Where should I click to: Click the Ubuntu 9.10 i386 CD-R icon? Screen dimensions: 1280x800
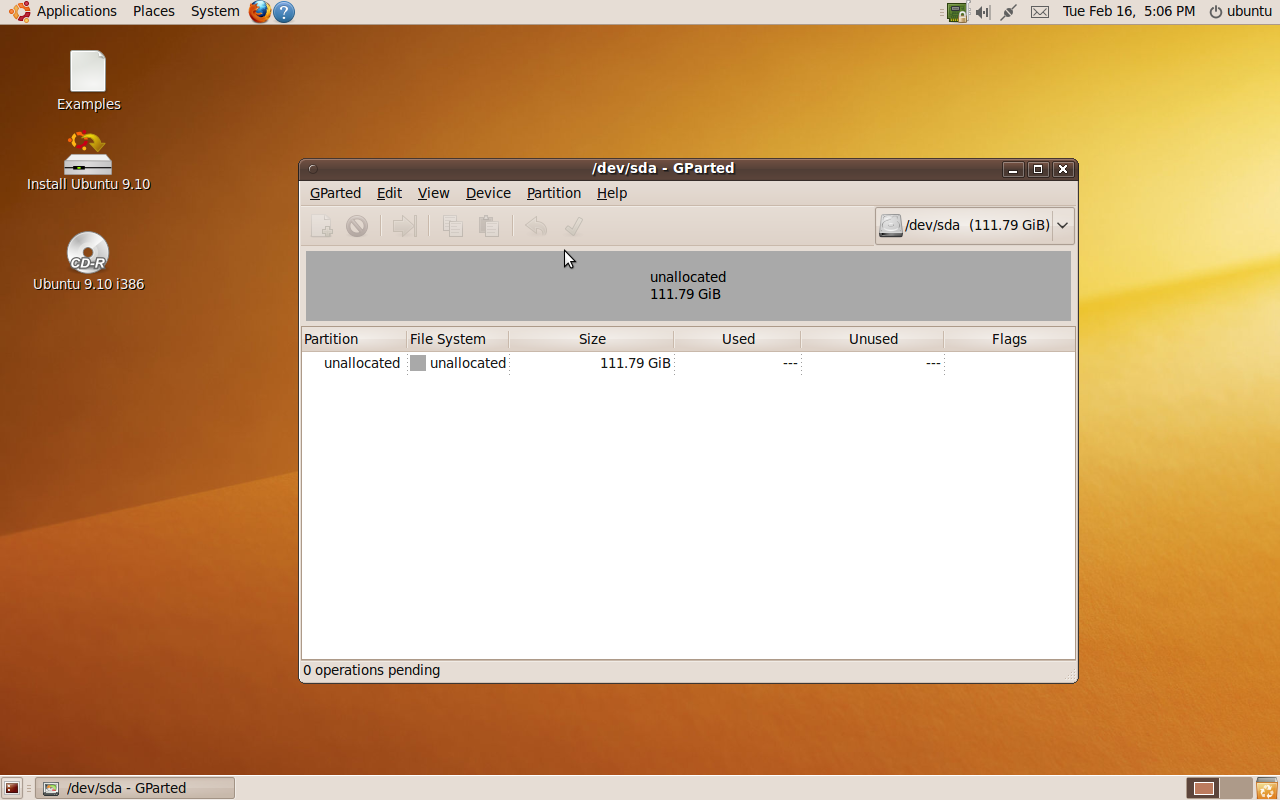coord(88,262)
